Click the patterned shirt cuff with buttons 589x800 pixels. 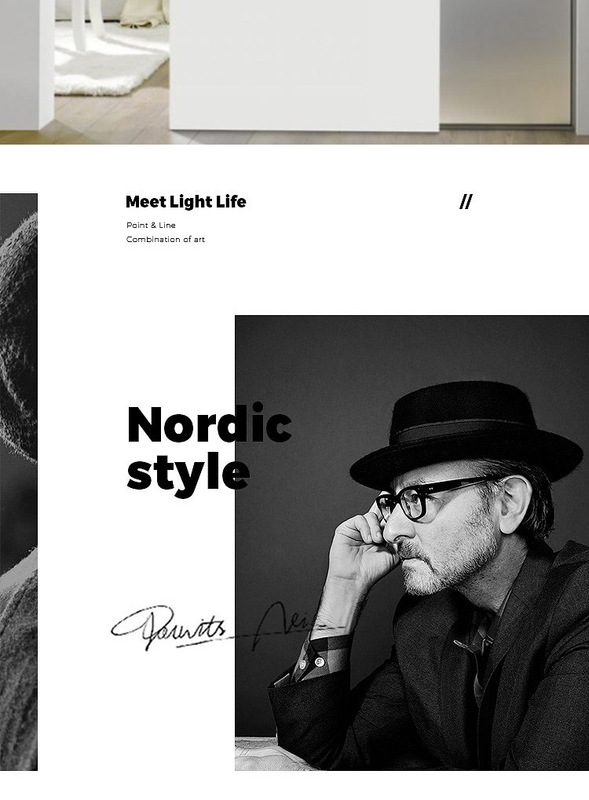click(x=311, y=658)
